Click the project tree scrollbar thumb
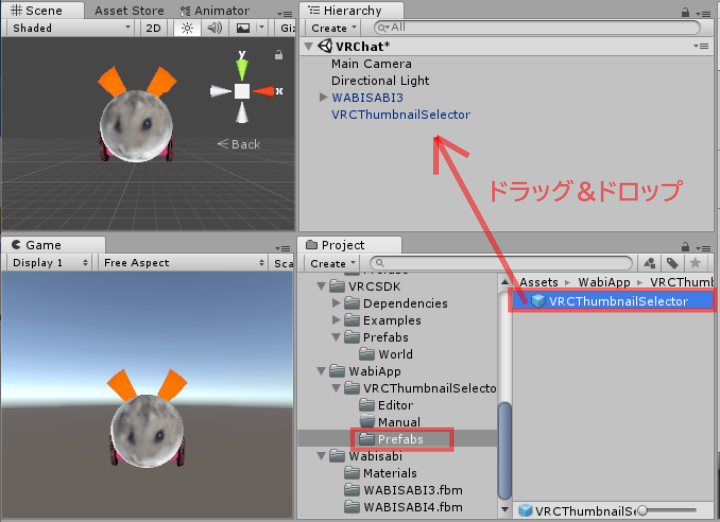Screen dimensions: 720x522 pos(505,450)
